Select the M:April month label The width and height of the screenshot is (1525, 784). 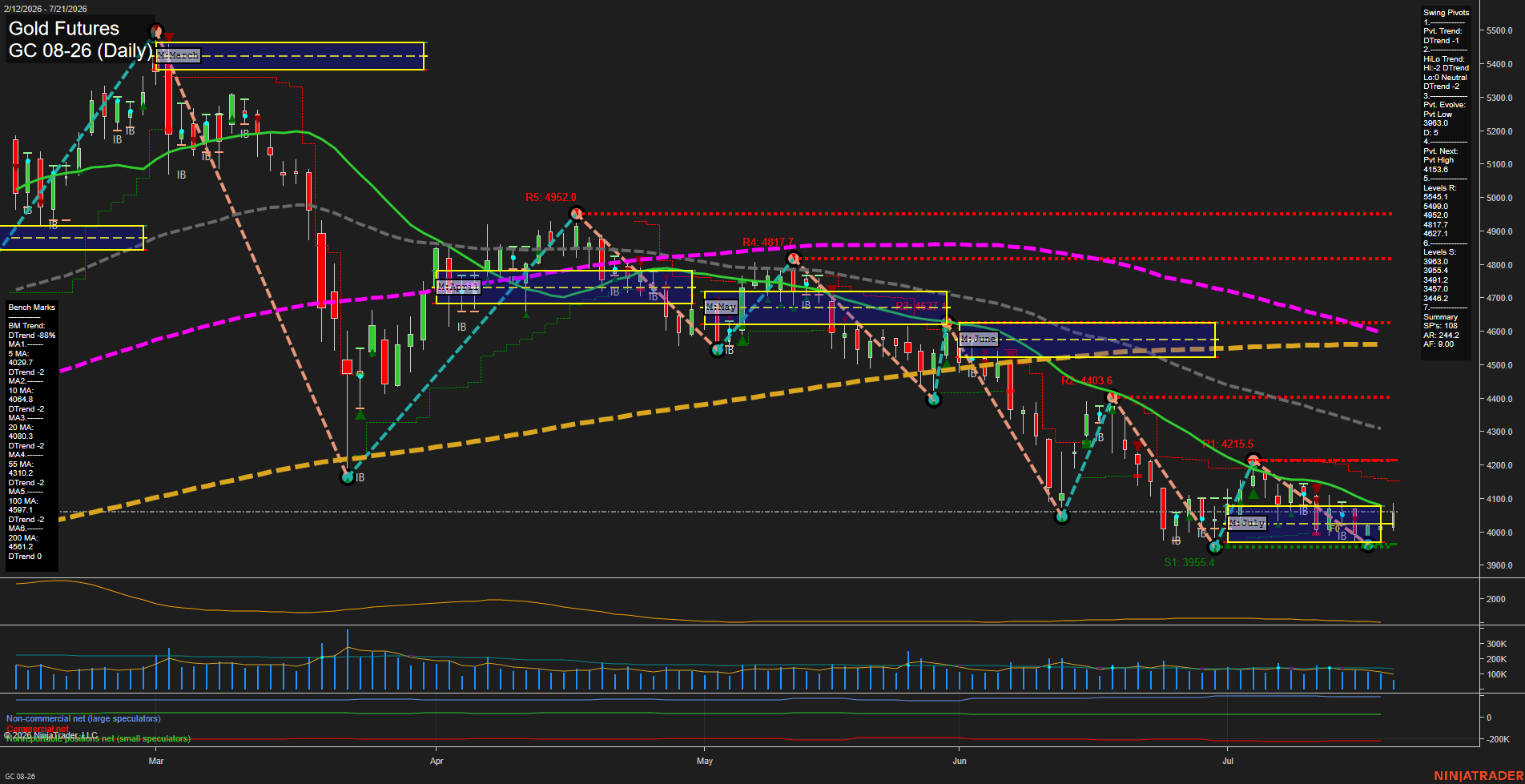(458, 286)
